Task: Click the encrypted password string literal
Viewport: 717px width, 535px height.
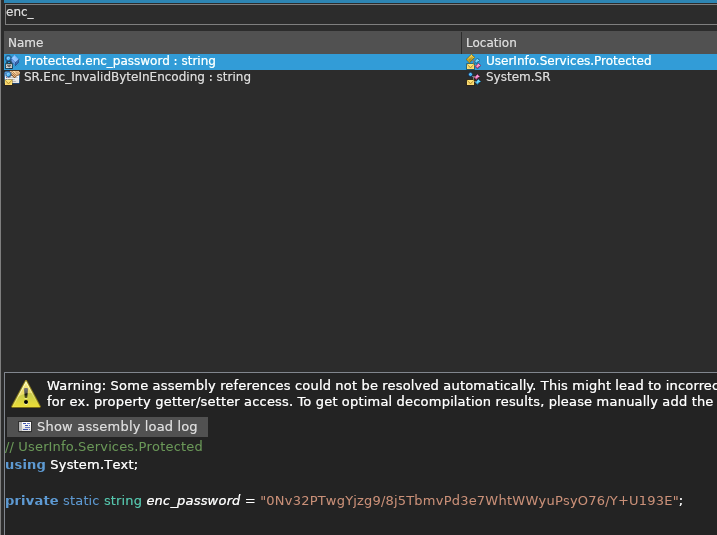Action: click(469, 501)
